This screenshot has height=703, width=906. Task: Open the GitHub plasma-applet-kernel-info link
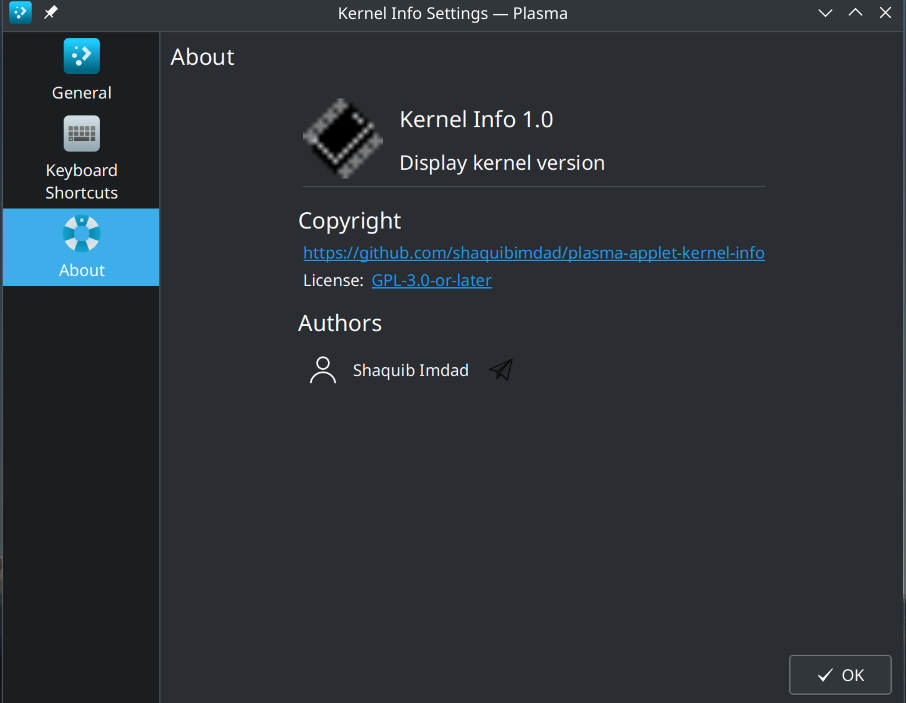(x=534, y=253)
